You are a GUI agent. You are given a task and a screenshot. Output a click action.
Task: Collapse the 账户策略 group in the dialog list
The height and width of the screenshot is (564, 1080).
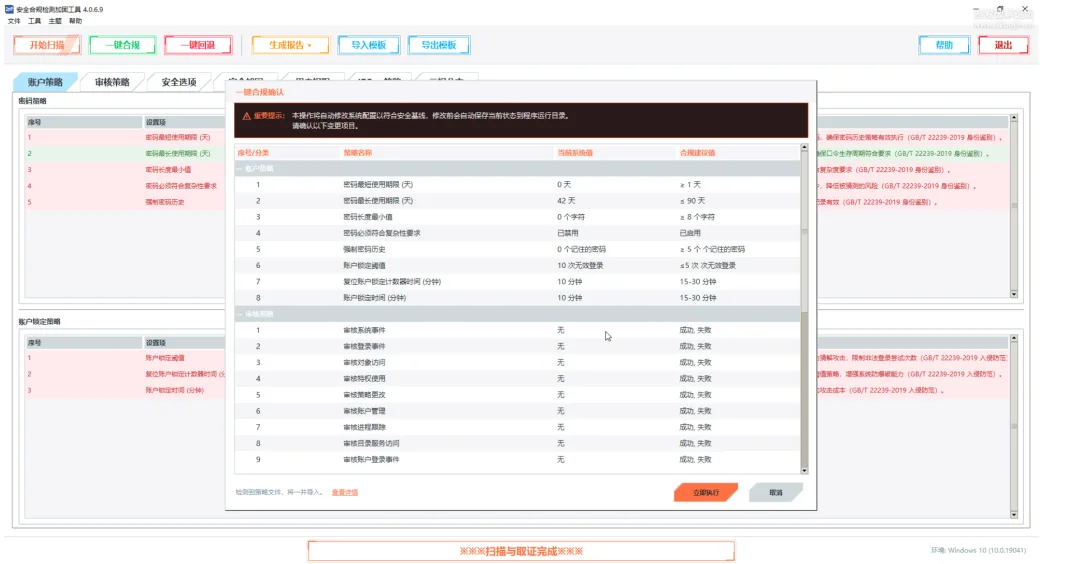(x=240, y=169)
